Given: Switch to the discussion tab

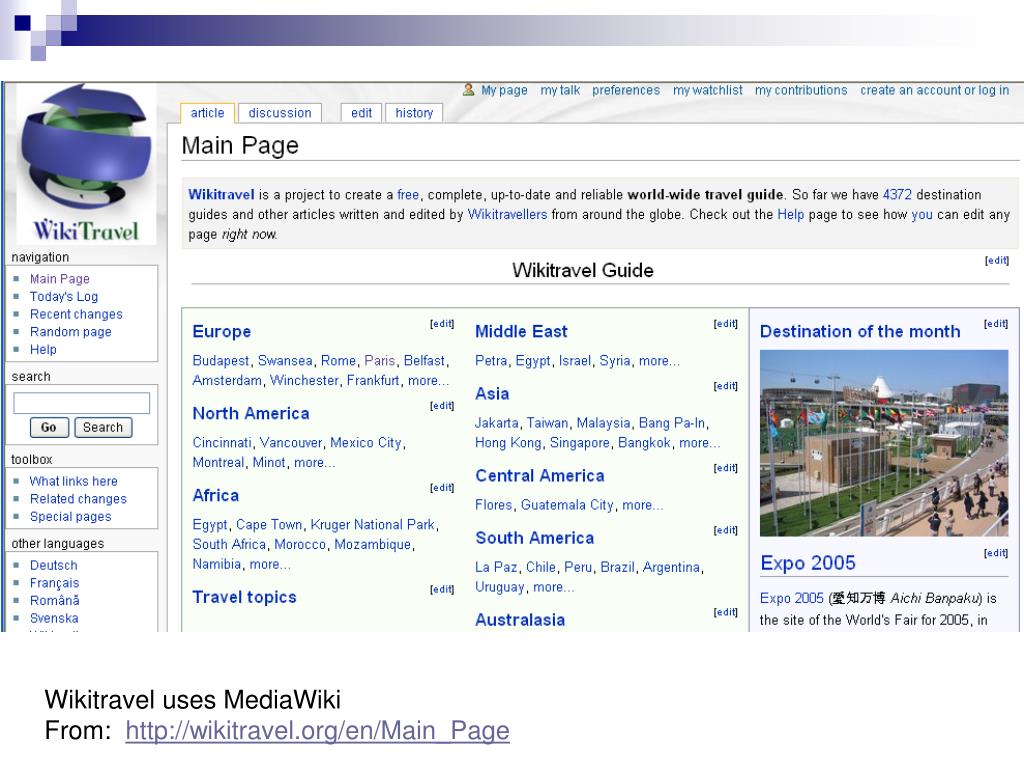Looking at the screenshot, I should 280,113.
